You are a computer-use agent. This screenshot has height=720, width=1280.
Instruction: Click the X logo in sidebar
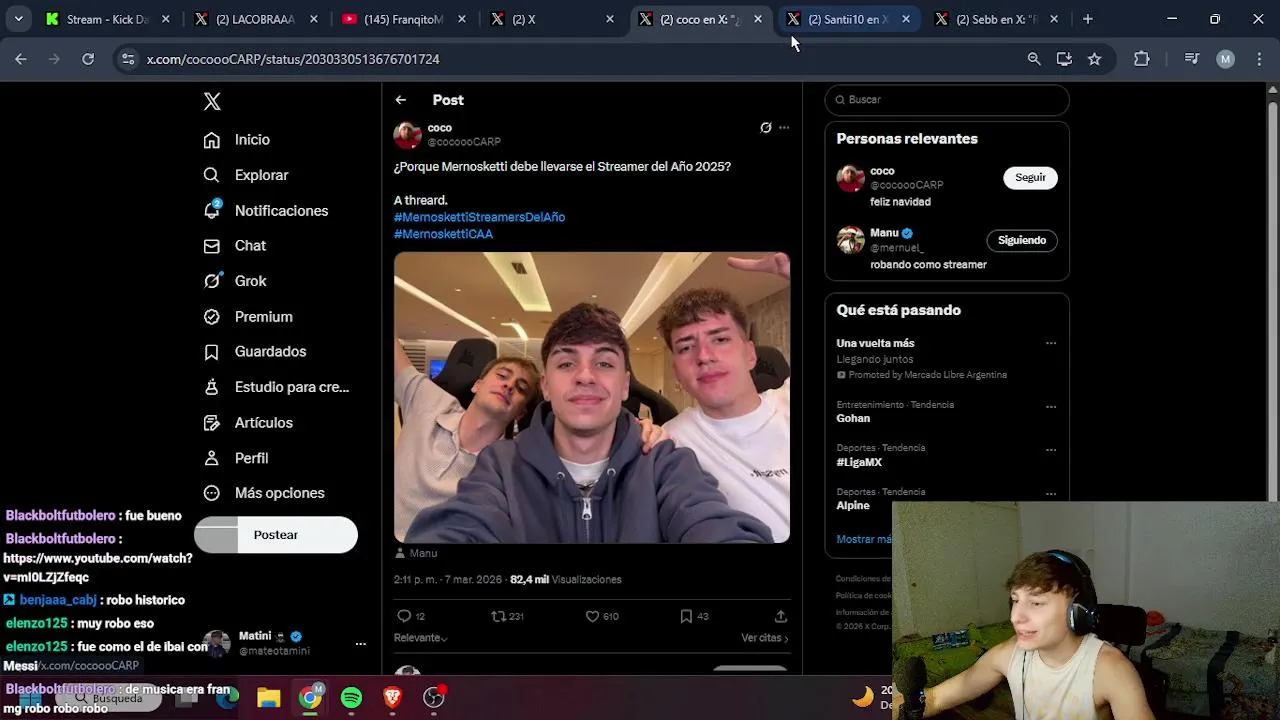212,101
